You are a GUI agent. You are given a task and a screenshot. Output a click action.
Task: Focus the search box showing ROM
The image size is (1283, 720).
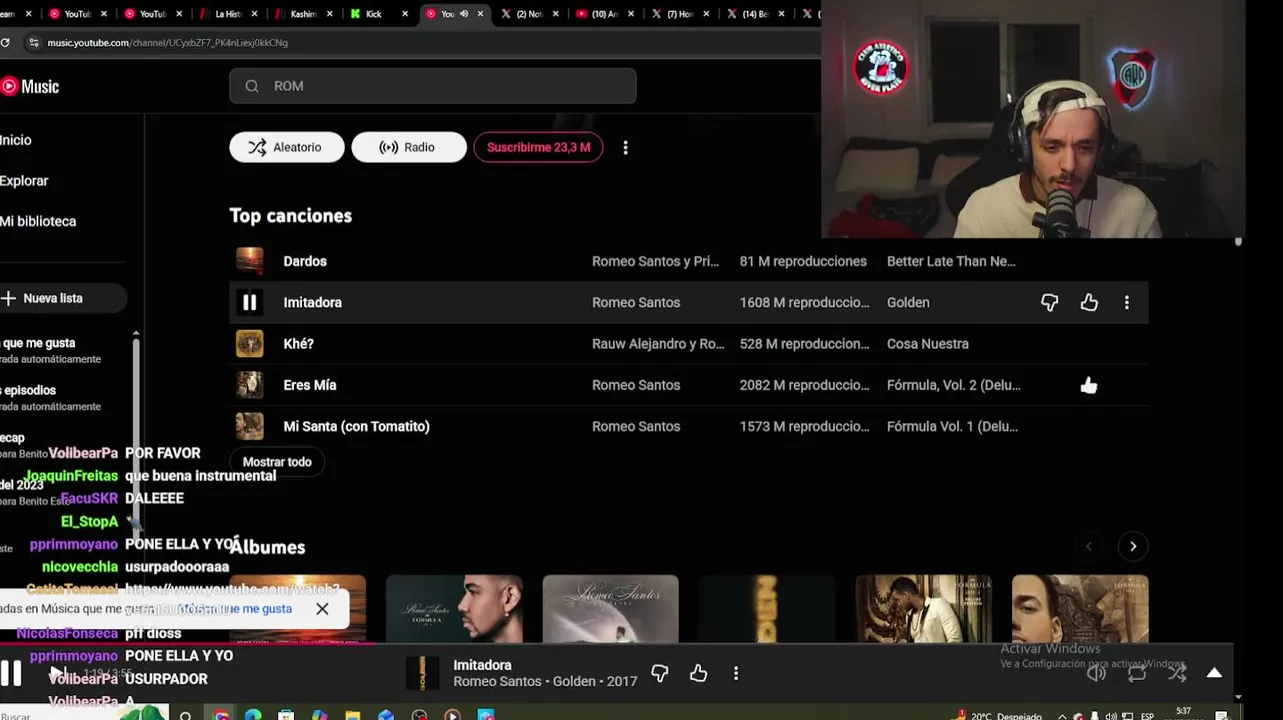point(432,86)
